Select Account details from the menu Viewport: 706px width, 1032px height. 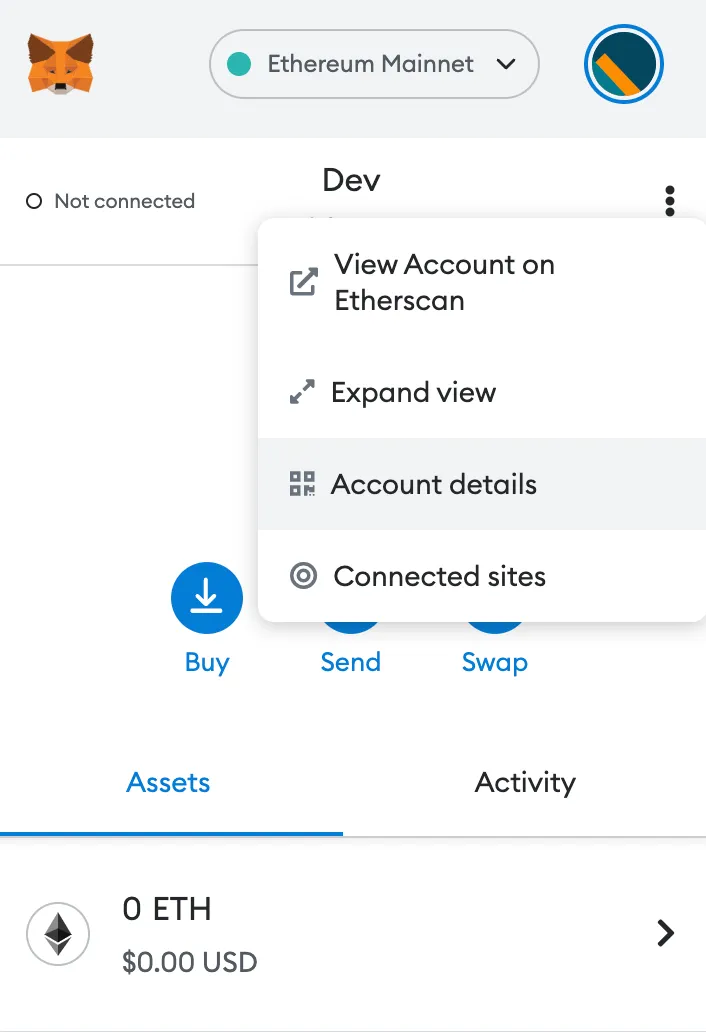434,484
